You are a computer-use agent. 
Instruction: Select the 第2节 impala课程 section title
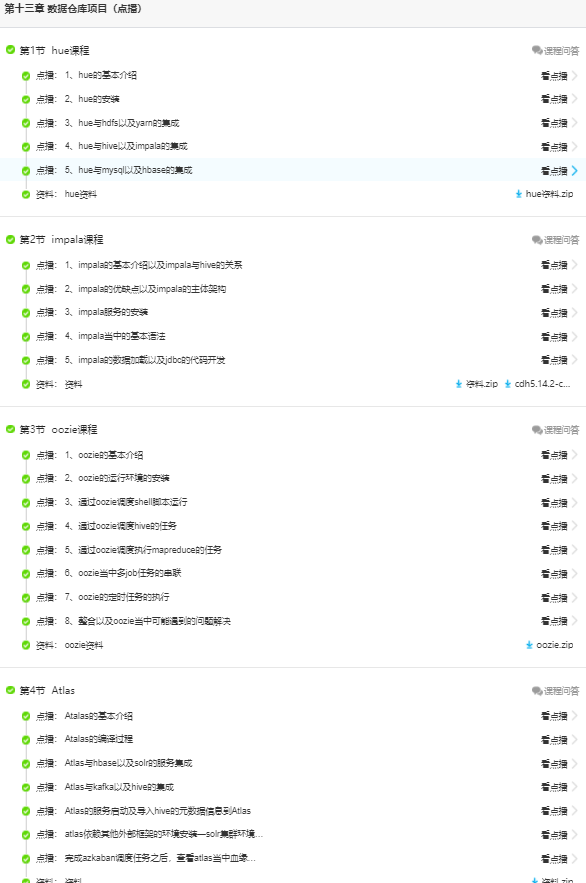[61, 239]
